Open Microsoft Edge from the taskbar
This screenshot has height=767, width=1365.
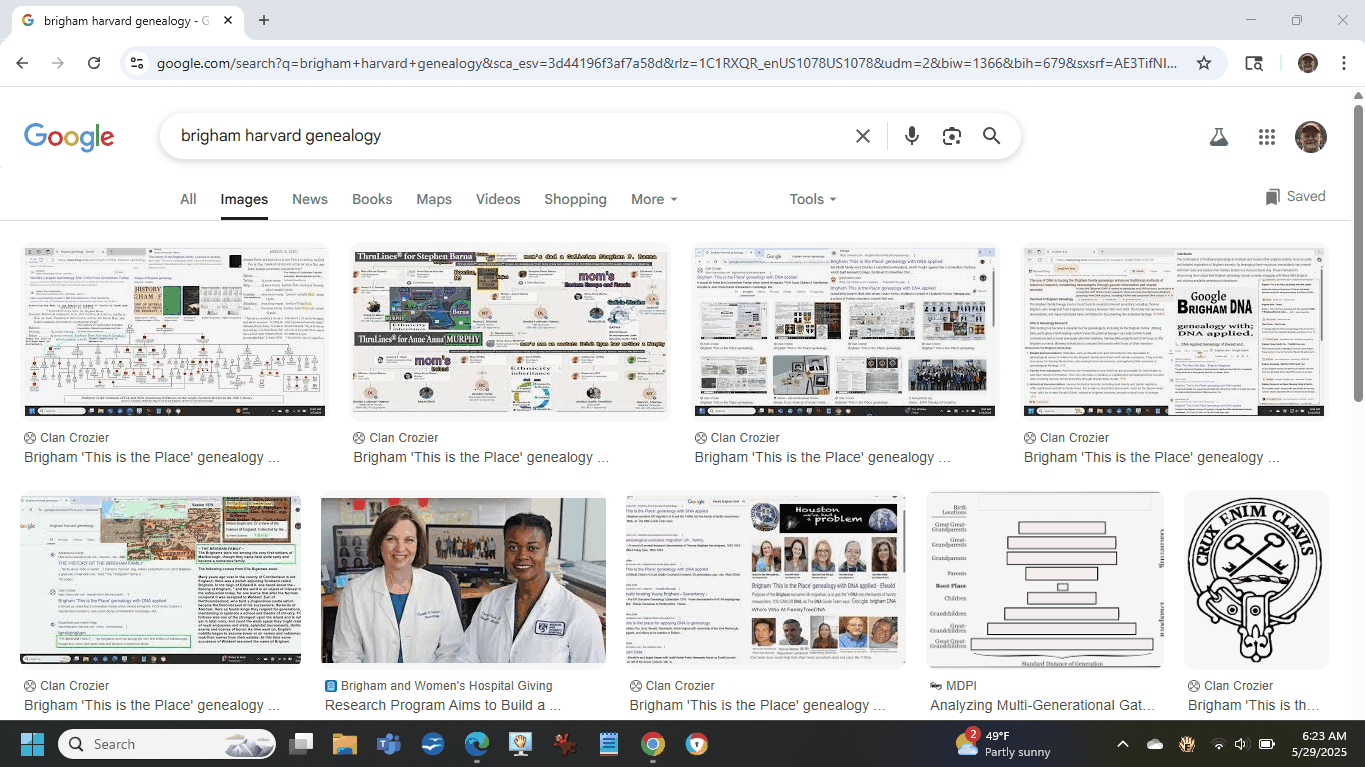pos(477,744)
